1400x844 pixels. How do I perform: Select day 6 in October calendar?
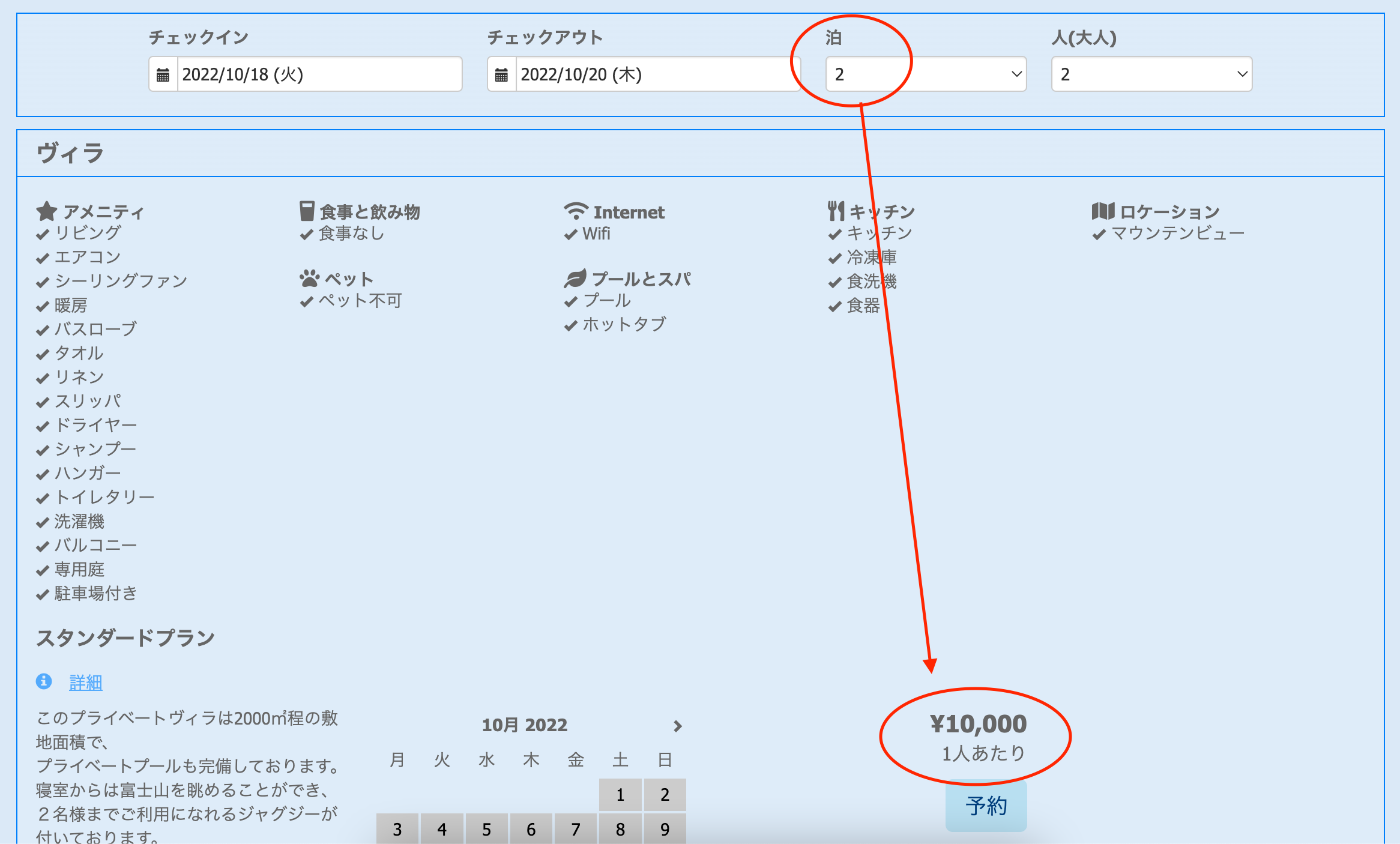coord(531,829)
